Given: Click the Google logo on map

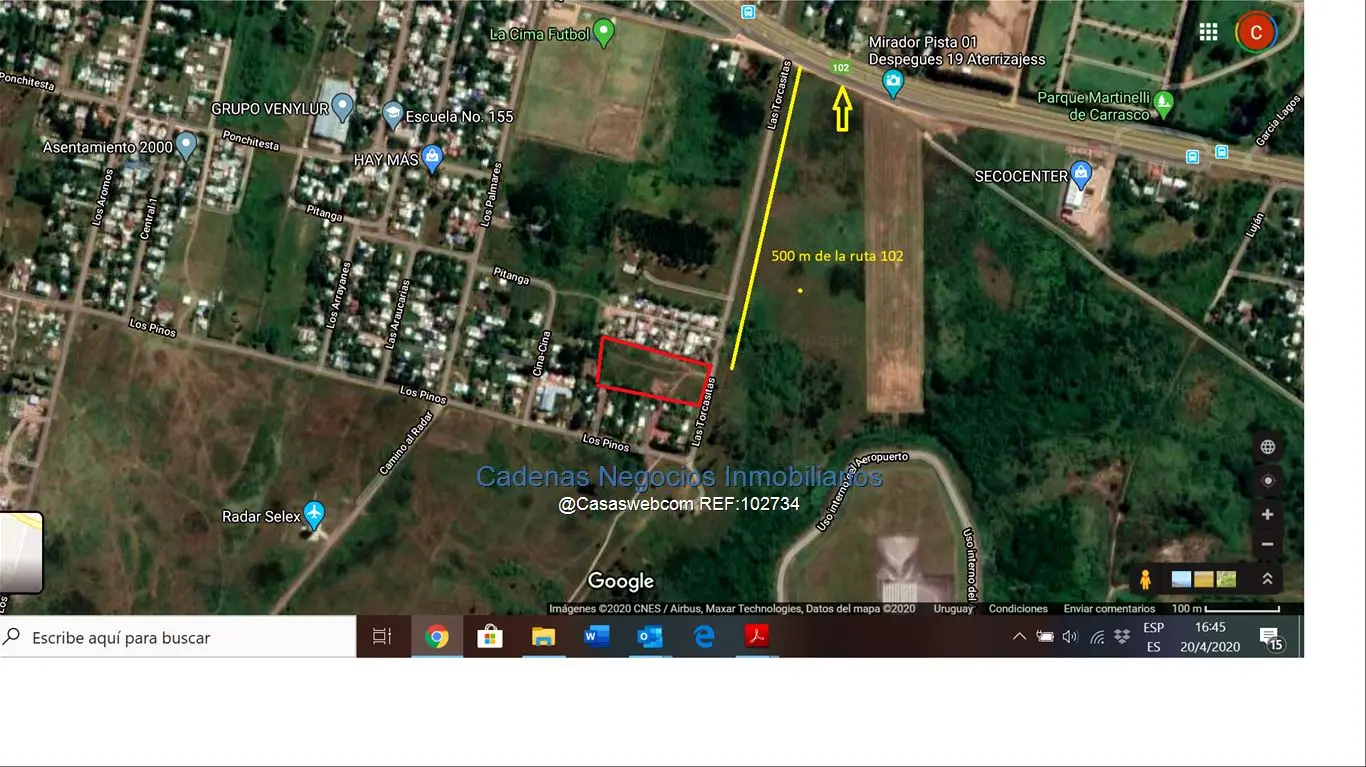Looking at the screenshot, I should point(621,581).
